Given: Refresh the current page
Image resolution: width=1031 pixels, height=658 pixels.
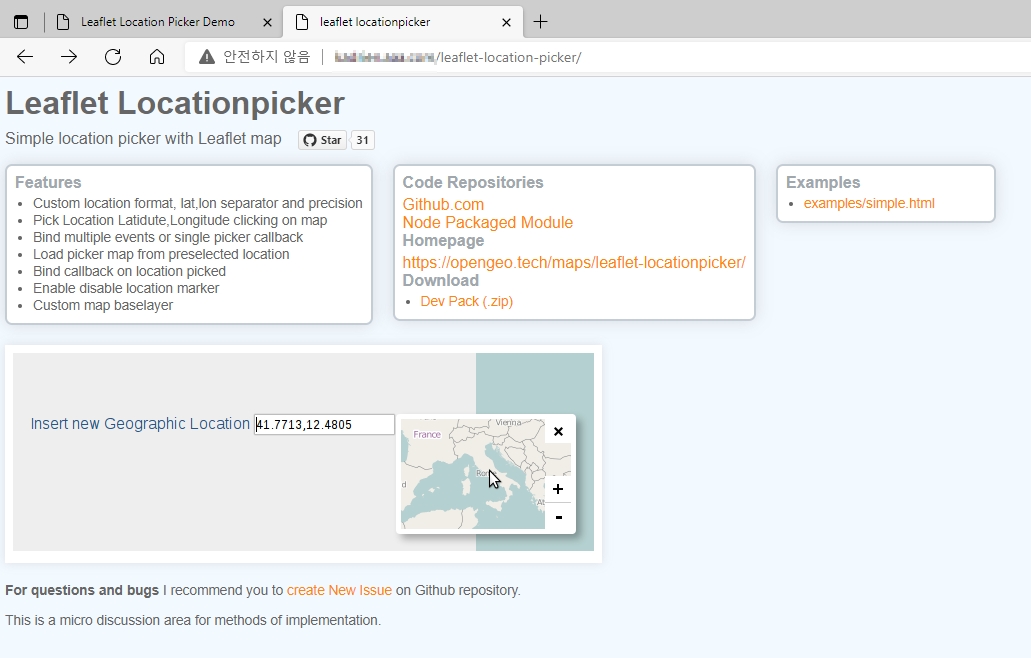Looking at the screenshot, I should pyautogui.click(x=113, y=57).
